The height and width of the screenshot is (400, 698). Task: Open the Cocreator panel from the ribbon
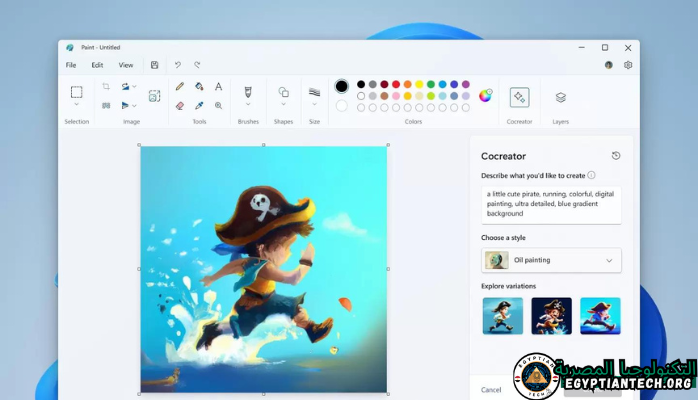tap(519, 97)
